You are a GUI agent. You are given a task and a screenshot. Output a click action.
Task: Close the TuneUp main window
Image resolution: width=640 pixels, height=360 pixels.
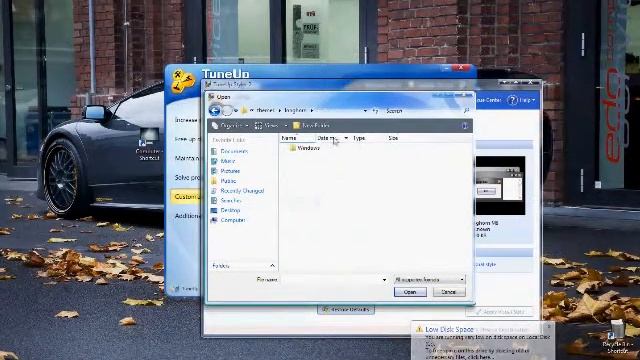[461, 67]
